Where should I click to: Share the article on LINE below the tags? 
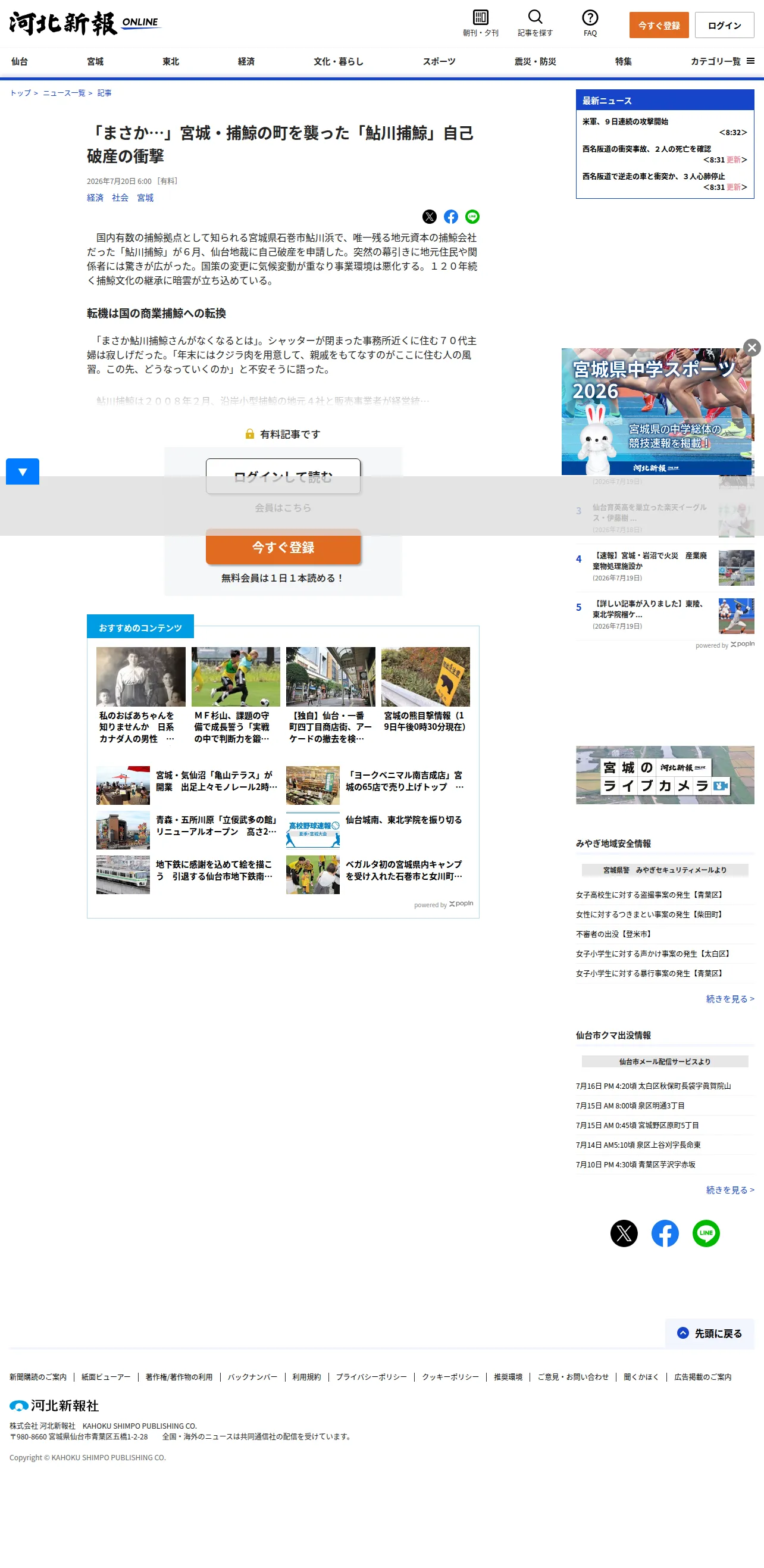472,217
